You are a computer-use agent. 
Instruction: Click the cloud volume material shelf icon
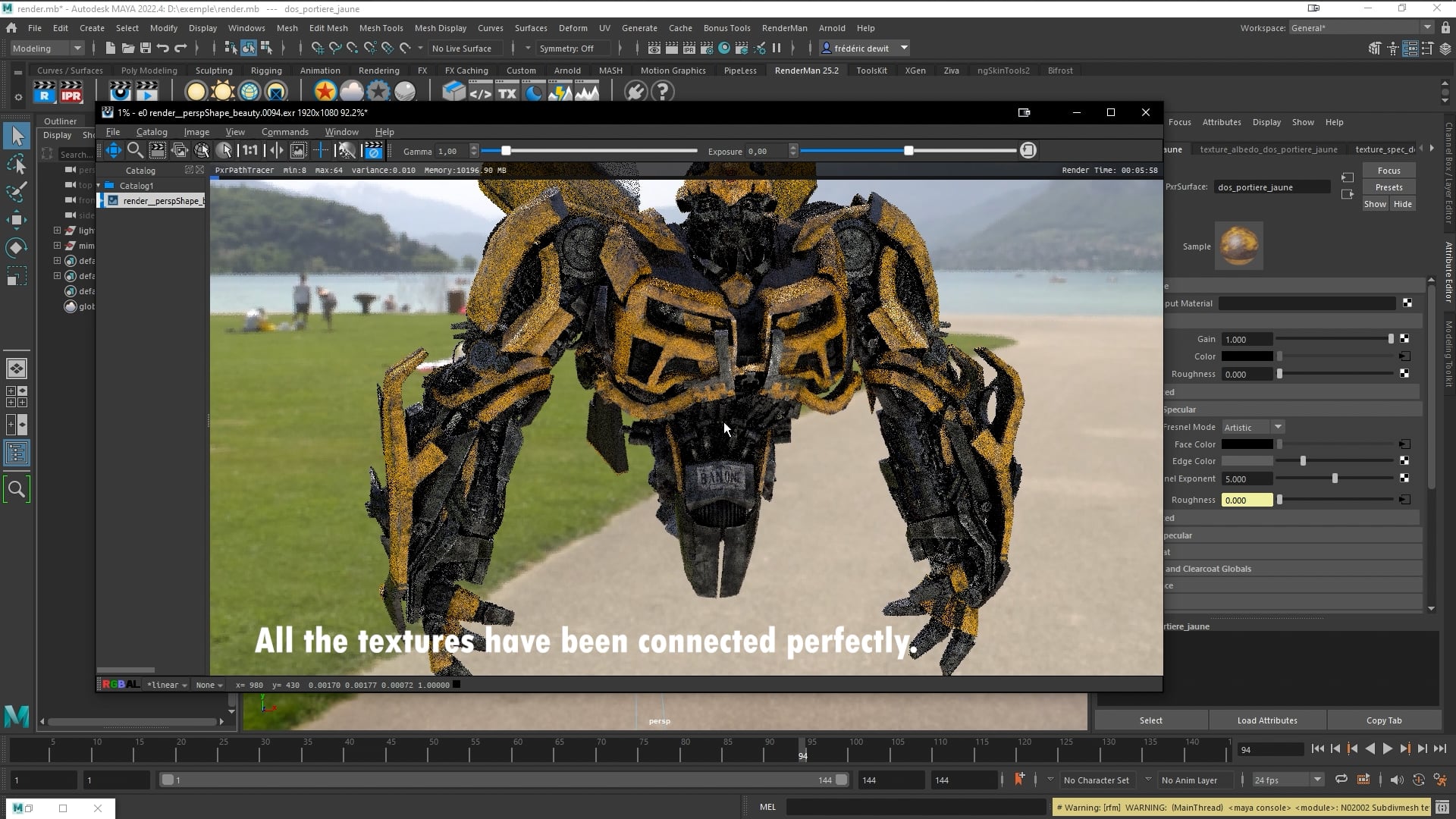click(351, 92)
